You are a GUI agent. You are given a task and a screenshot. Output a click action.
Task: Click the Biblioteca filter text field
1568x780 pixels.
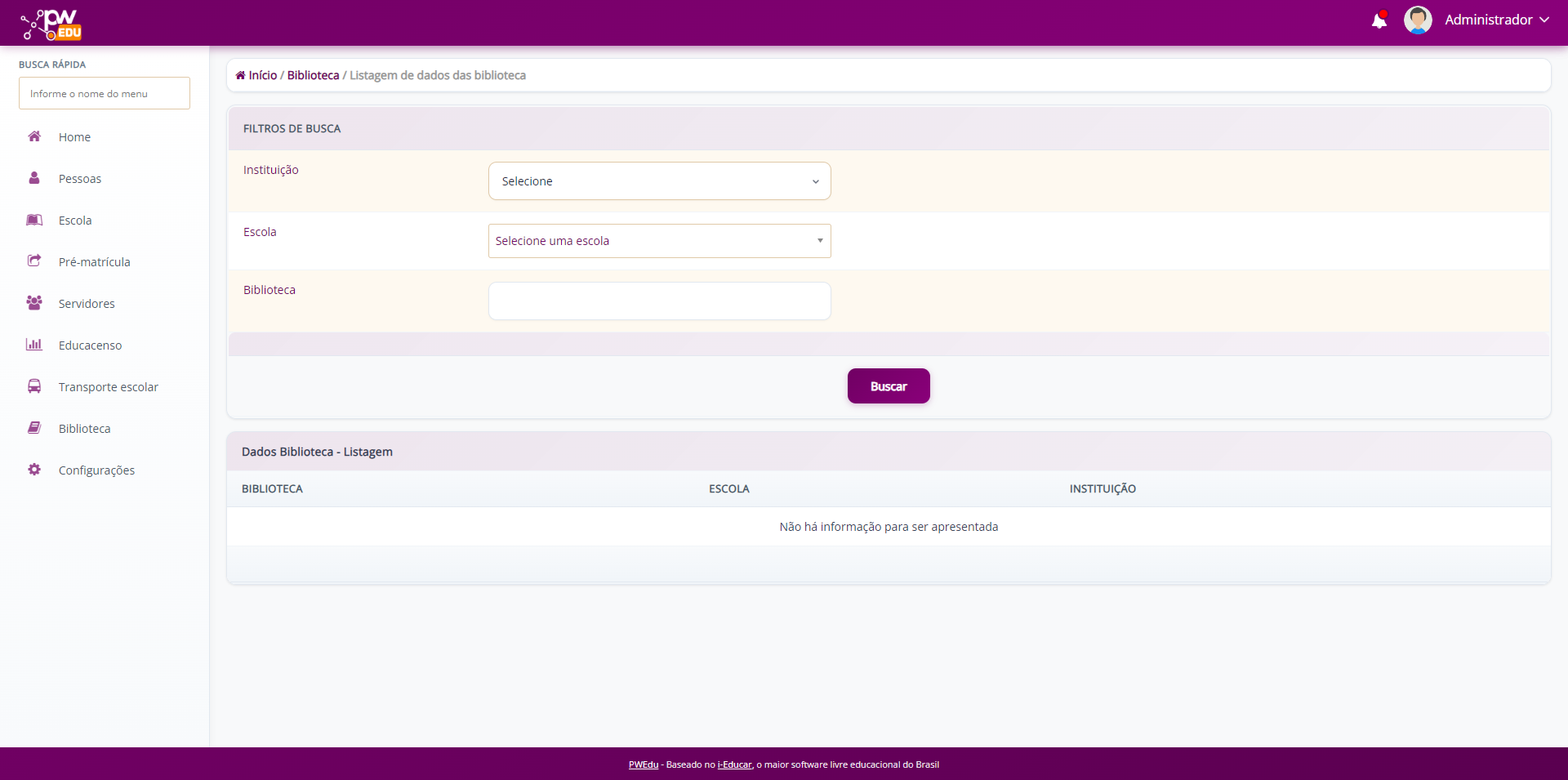(658, 301)
